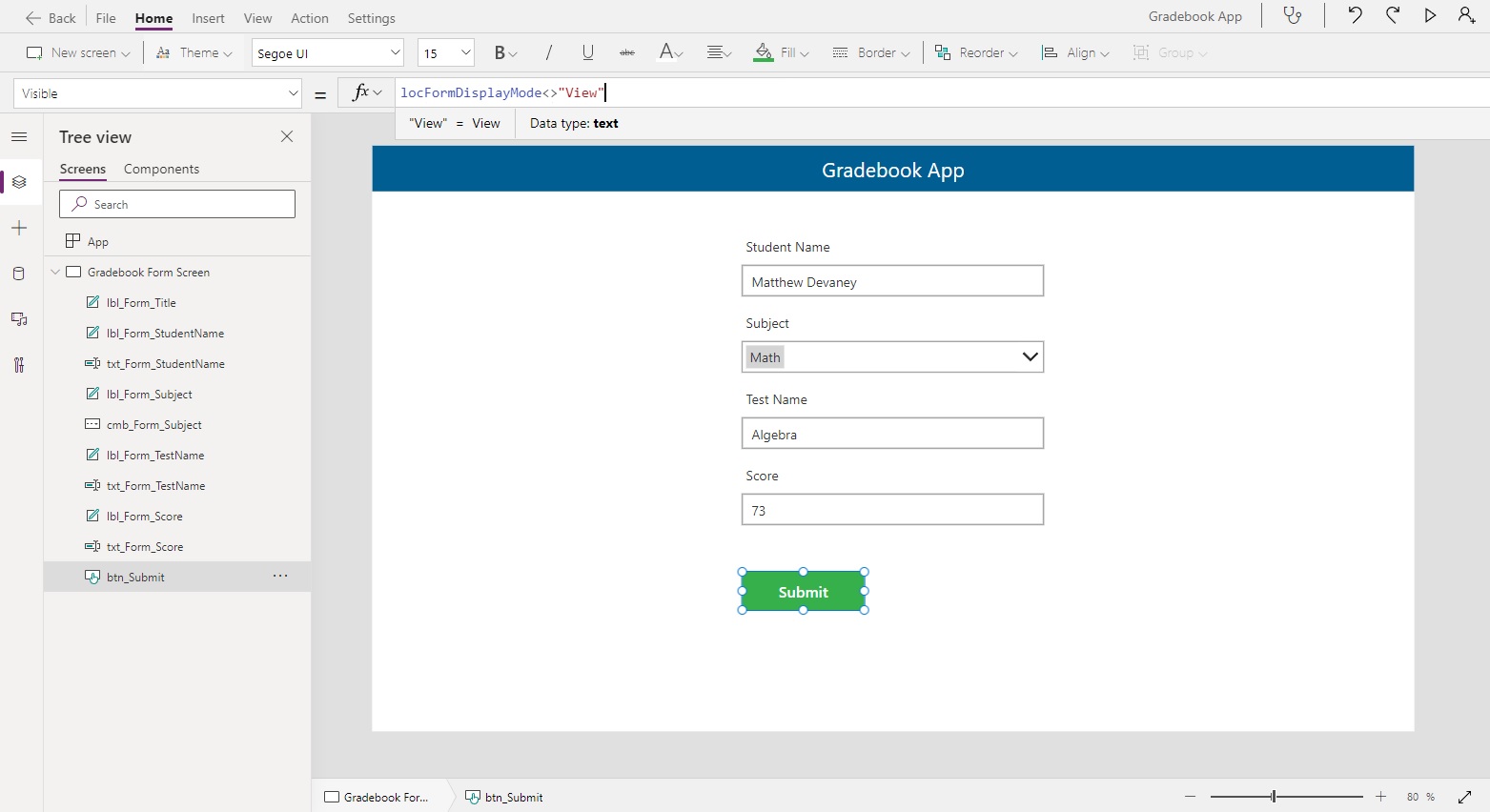Select btn_Submit in the tree view
The image size is (1490, 812).
pos(135,577)
